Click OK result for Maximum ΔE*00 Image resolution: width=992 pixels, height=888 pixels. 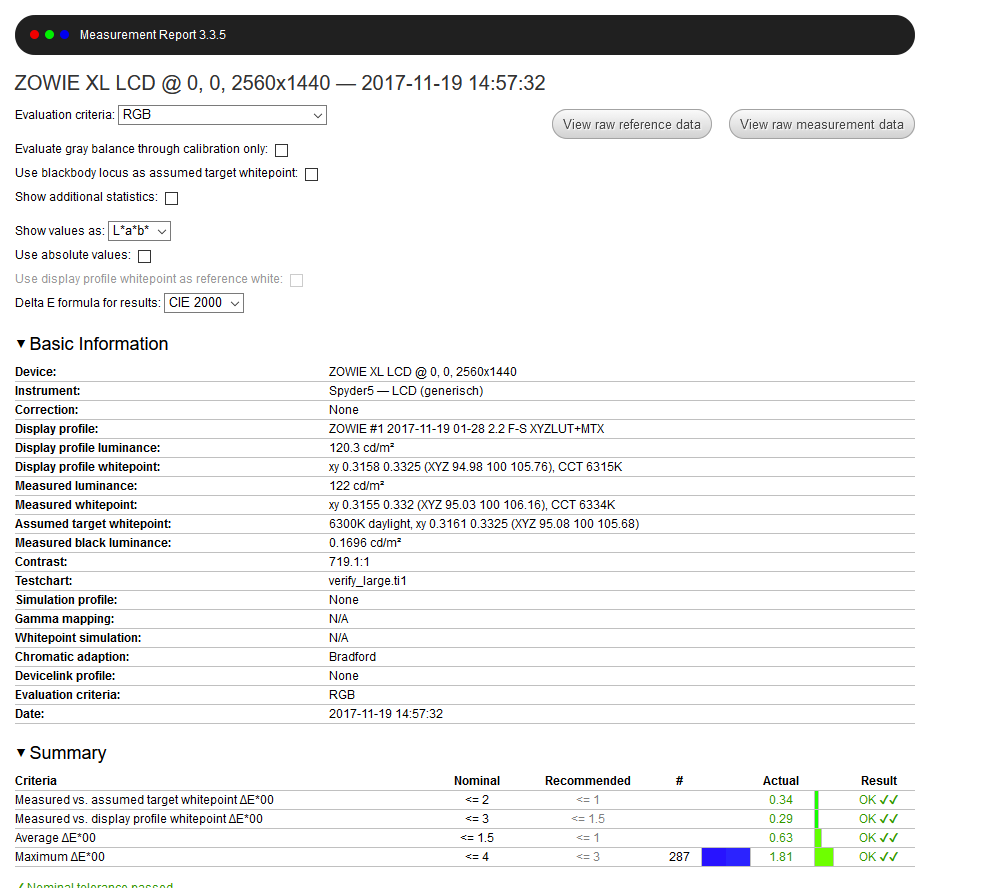pyautogui.click(x=879, y=856)
